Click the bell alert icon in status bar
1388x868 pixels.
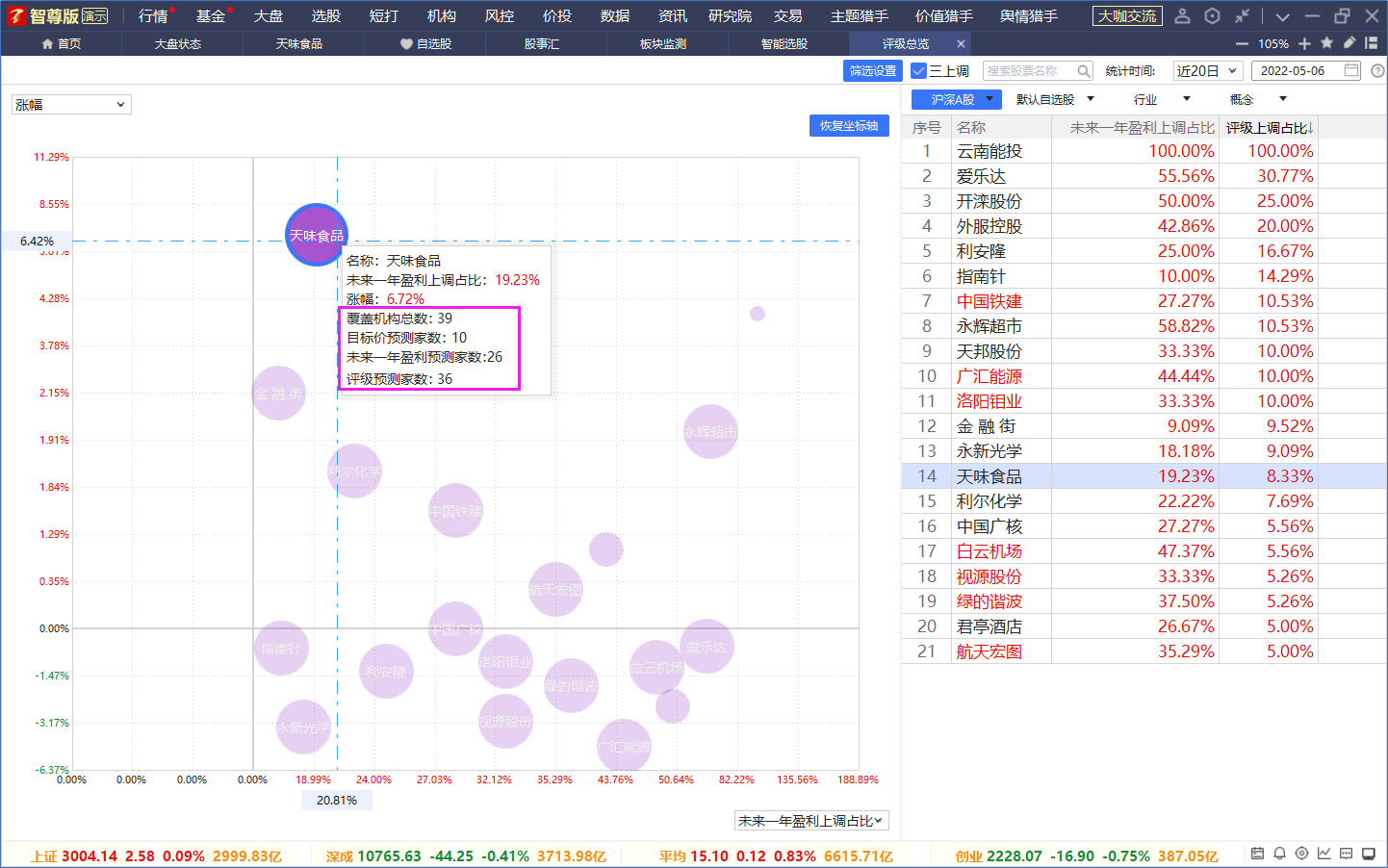click(x=1279, y=854)
